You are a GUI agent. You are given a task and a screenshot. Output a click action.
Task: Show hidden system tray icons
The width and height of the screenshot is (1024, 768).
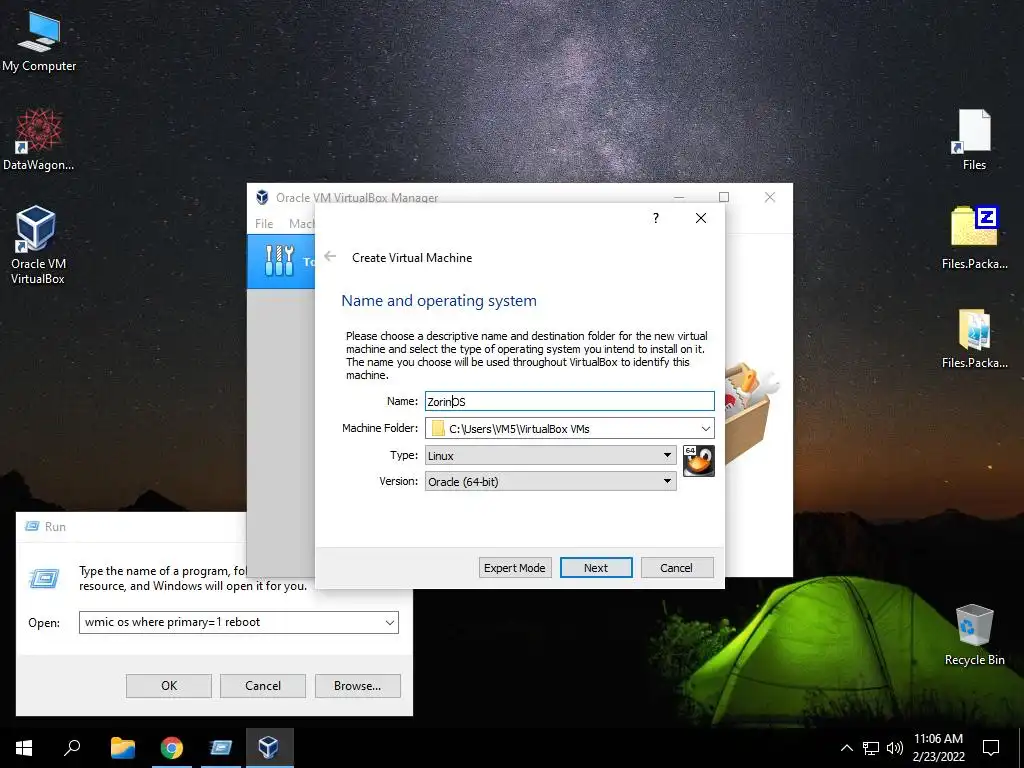coord(846,748)
